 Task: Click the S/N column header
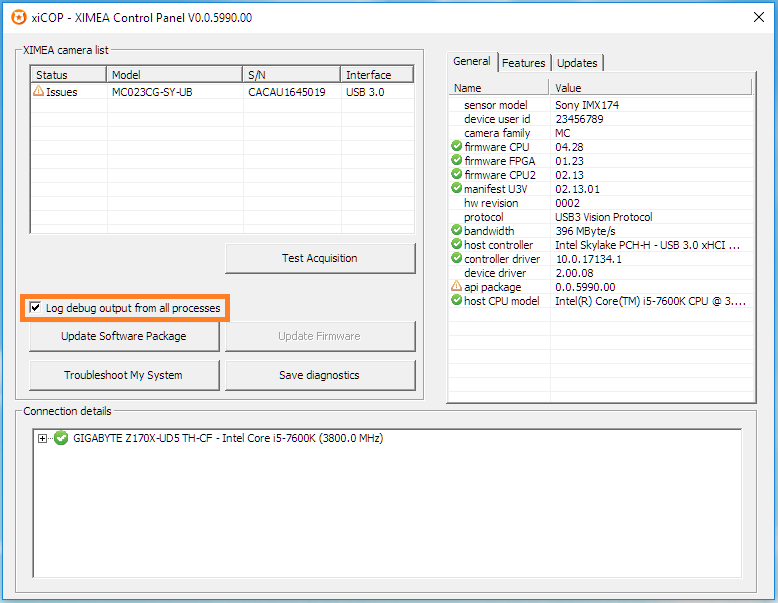(292, 74)
